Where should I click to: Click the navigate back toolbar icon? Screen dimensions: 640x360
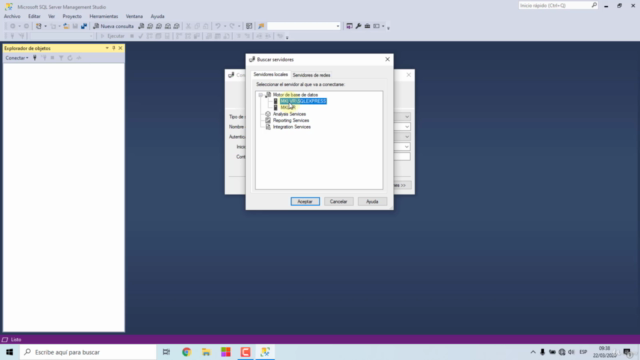(13, 26)
